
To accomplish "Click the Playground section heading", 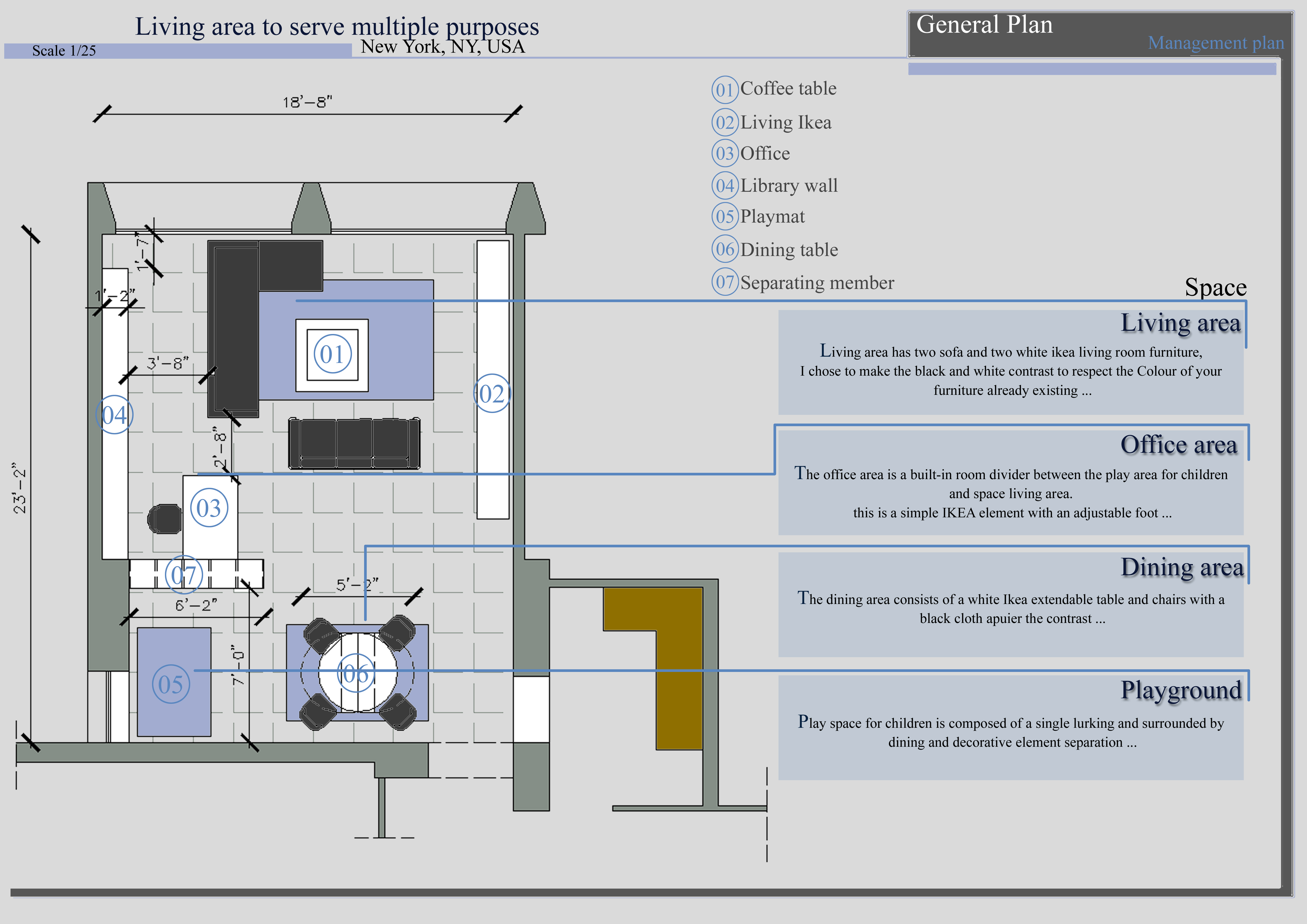I will (x=1181, y=690).
